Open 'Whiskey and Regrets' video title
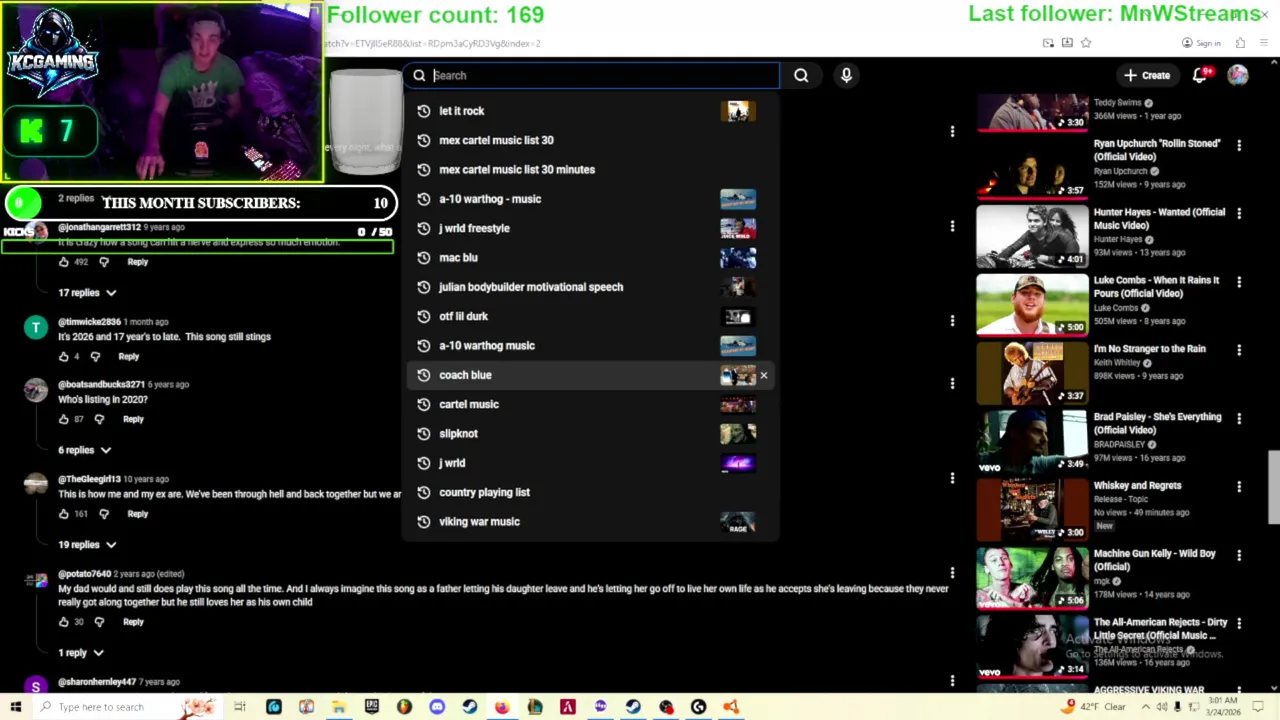 pos(1137,485)
